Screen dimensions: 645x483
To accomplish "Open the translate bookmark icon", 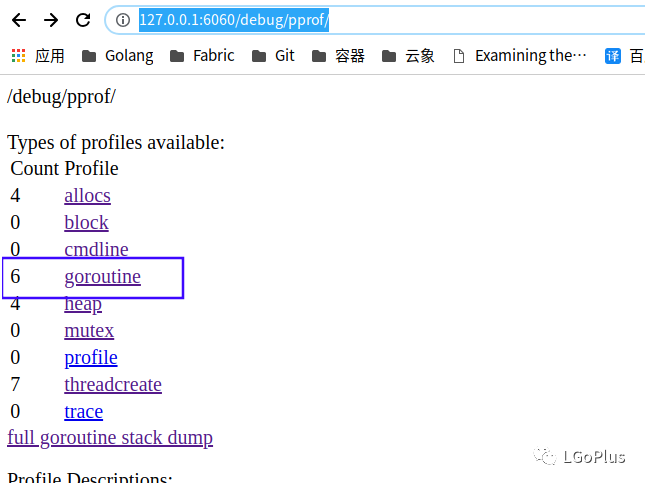I will click(x=613, y=56).
